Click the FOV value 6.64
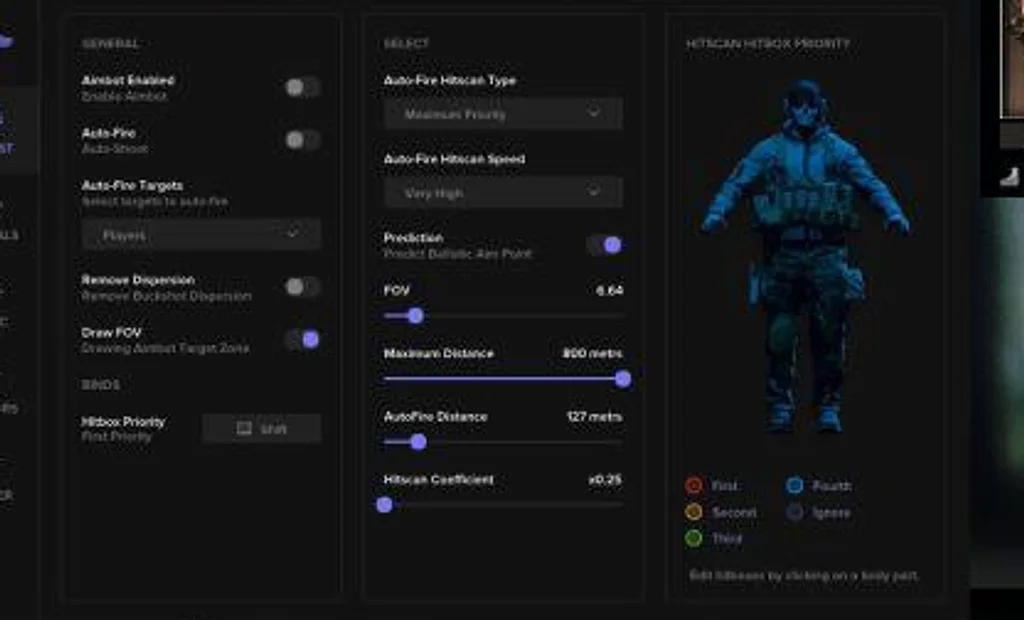The image size is (1024, 620). pyautogui.click(x=609, y=290)
